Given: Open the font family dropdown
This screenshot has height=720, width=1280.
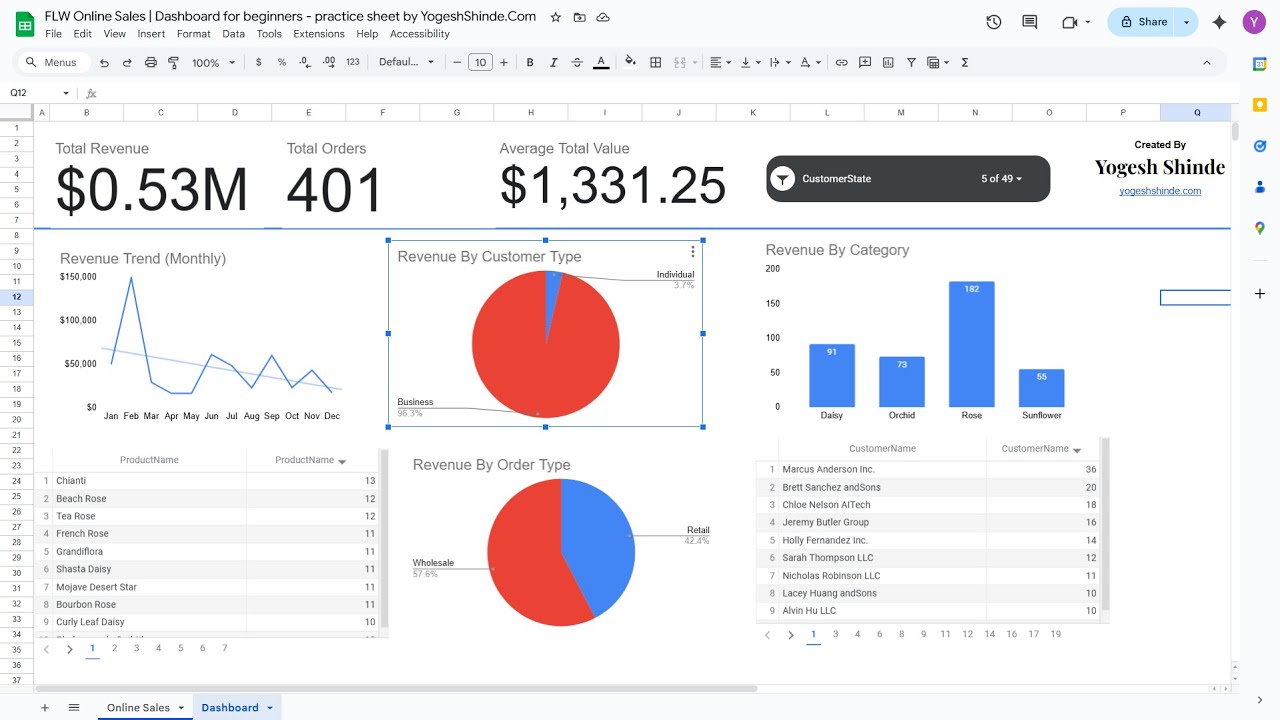Looking at the screenshot, I should tap(406, 62).
